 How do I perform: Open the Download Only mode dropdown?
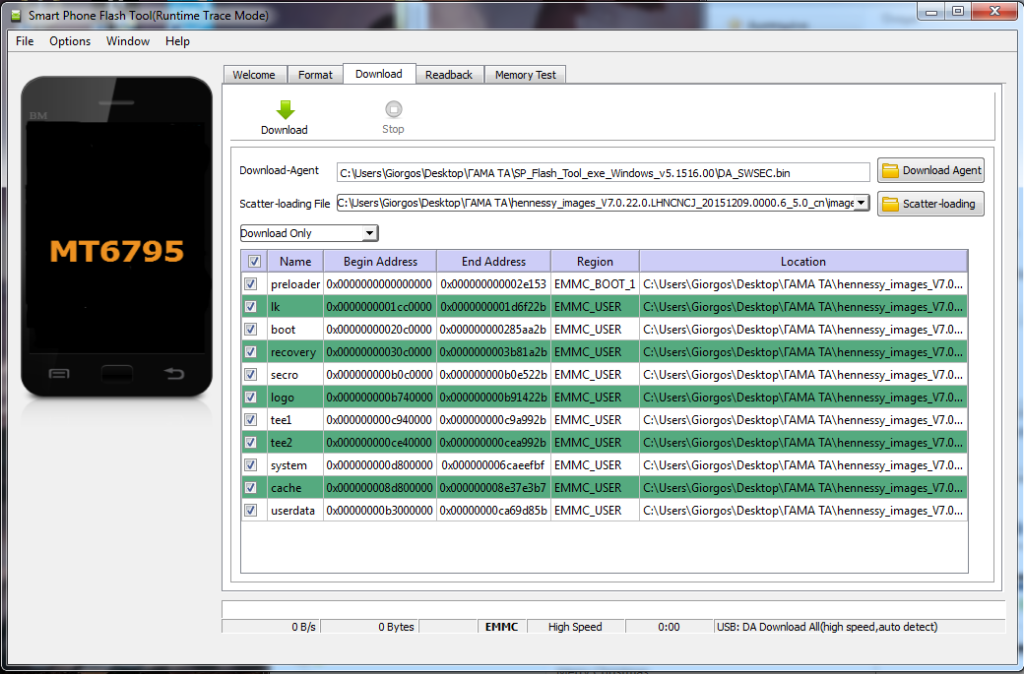[x=309, y=233]
